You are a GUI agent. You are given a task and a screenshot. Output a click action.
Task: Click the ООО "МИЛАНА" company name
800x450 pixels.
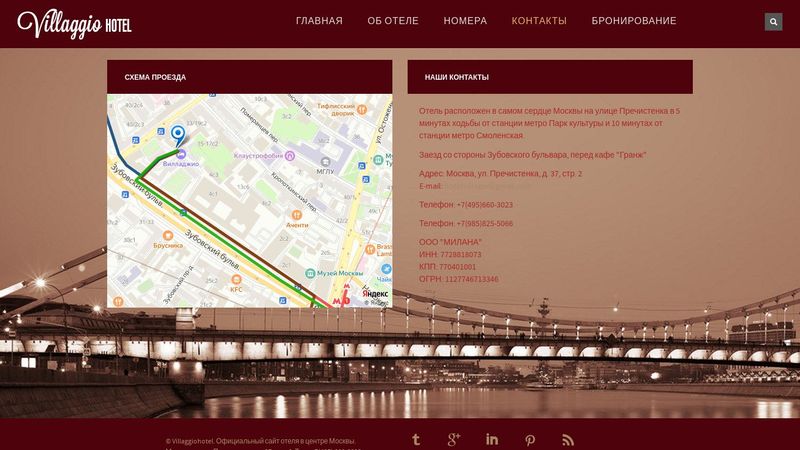(451, 242)
